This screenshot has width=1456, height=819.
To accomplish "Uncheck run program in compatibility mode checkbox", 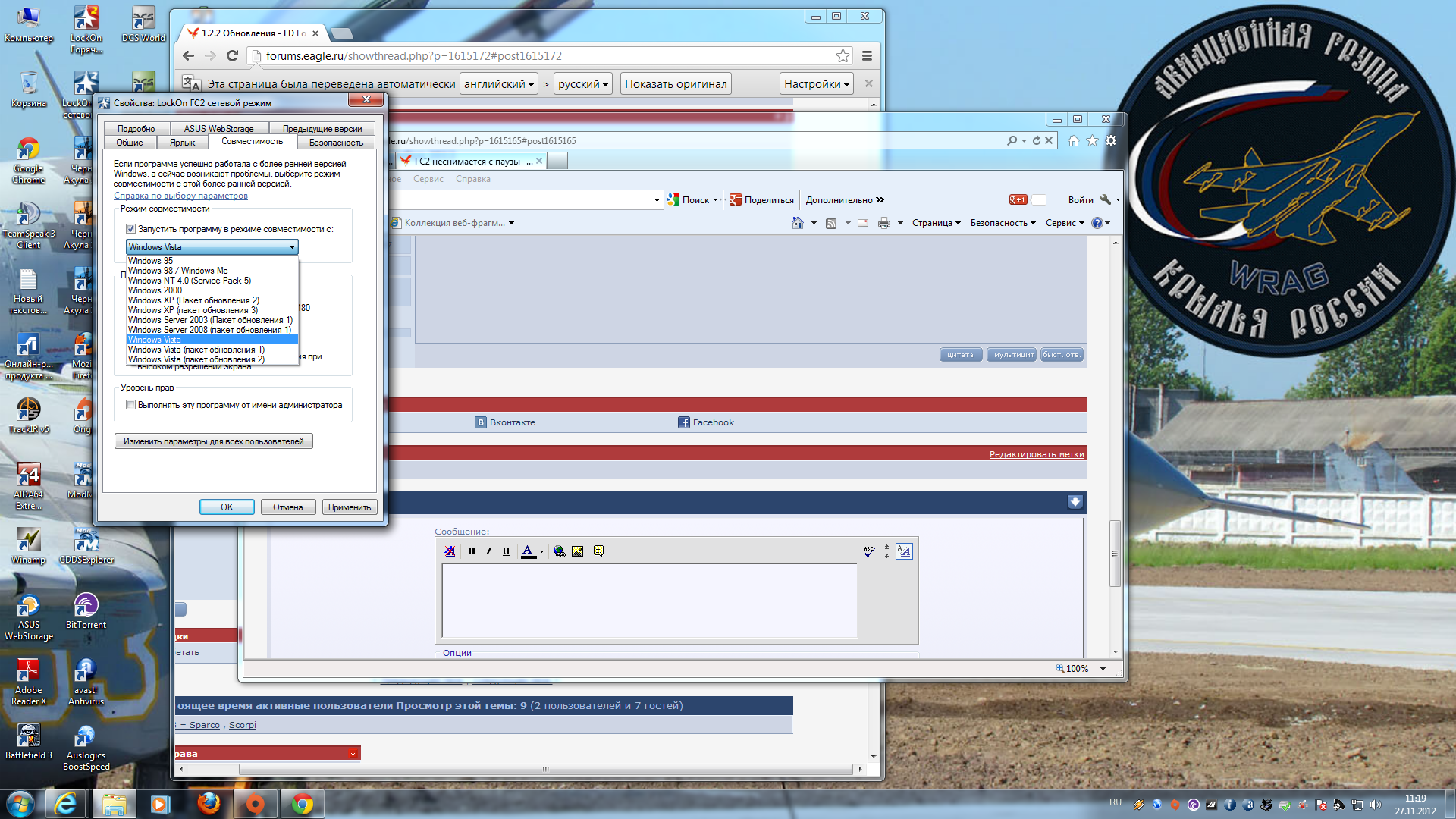I will coord(130,229).
